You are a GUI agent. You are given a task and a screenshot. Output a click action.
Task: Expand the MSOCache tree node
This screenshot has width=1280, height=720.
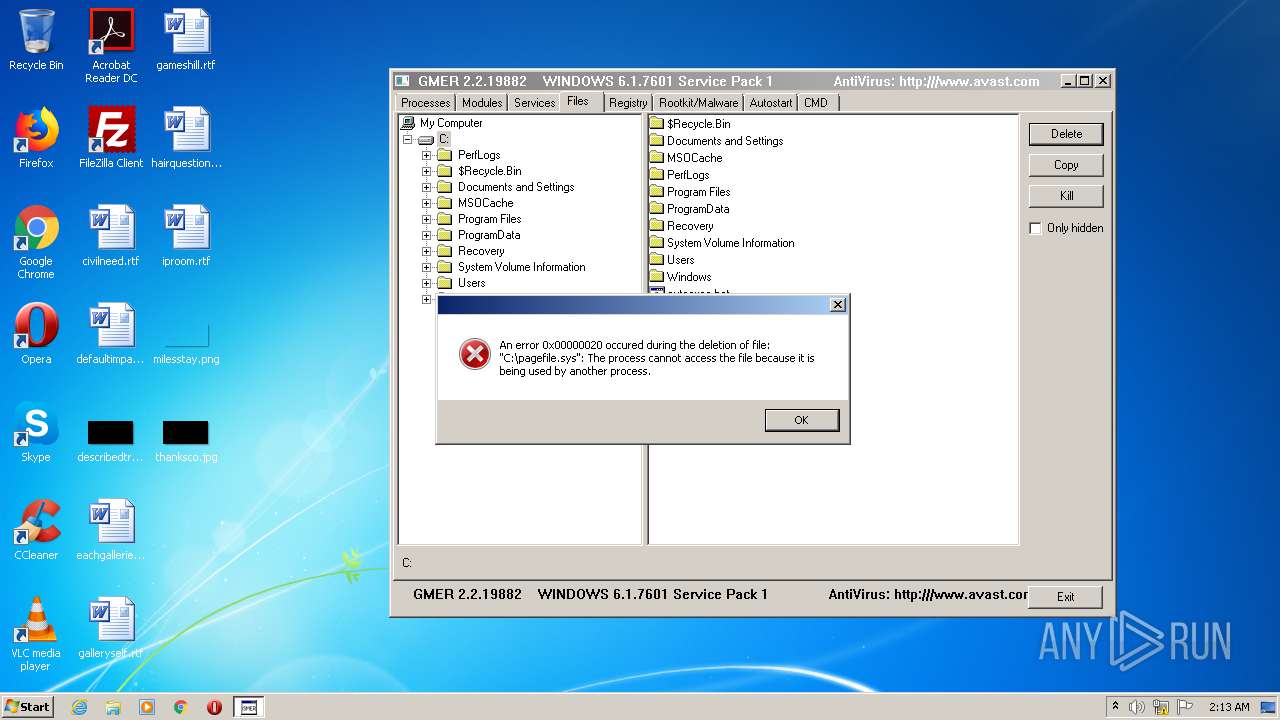426,203
